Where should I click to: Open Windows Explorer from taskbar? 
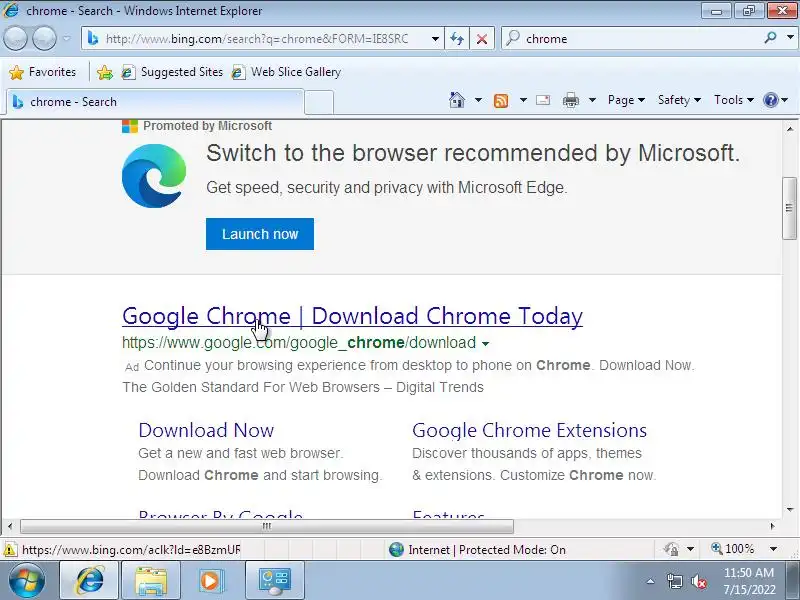pyautogui.click(x=151, y=581)
